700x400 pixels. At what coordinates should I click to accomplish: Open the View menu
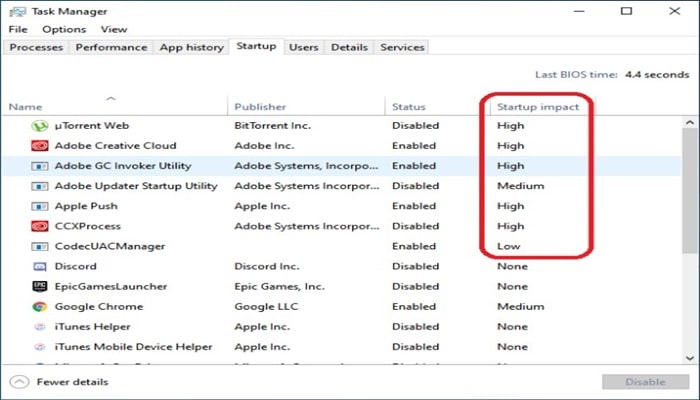pyautogui.click(x=114, y=29)
